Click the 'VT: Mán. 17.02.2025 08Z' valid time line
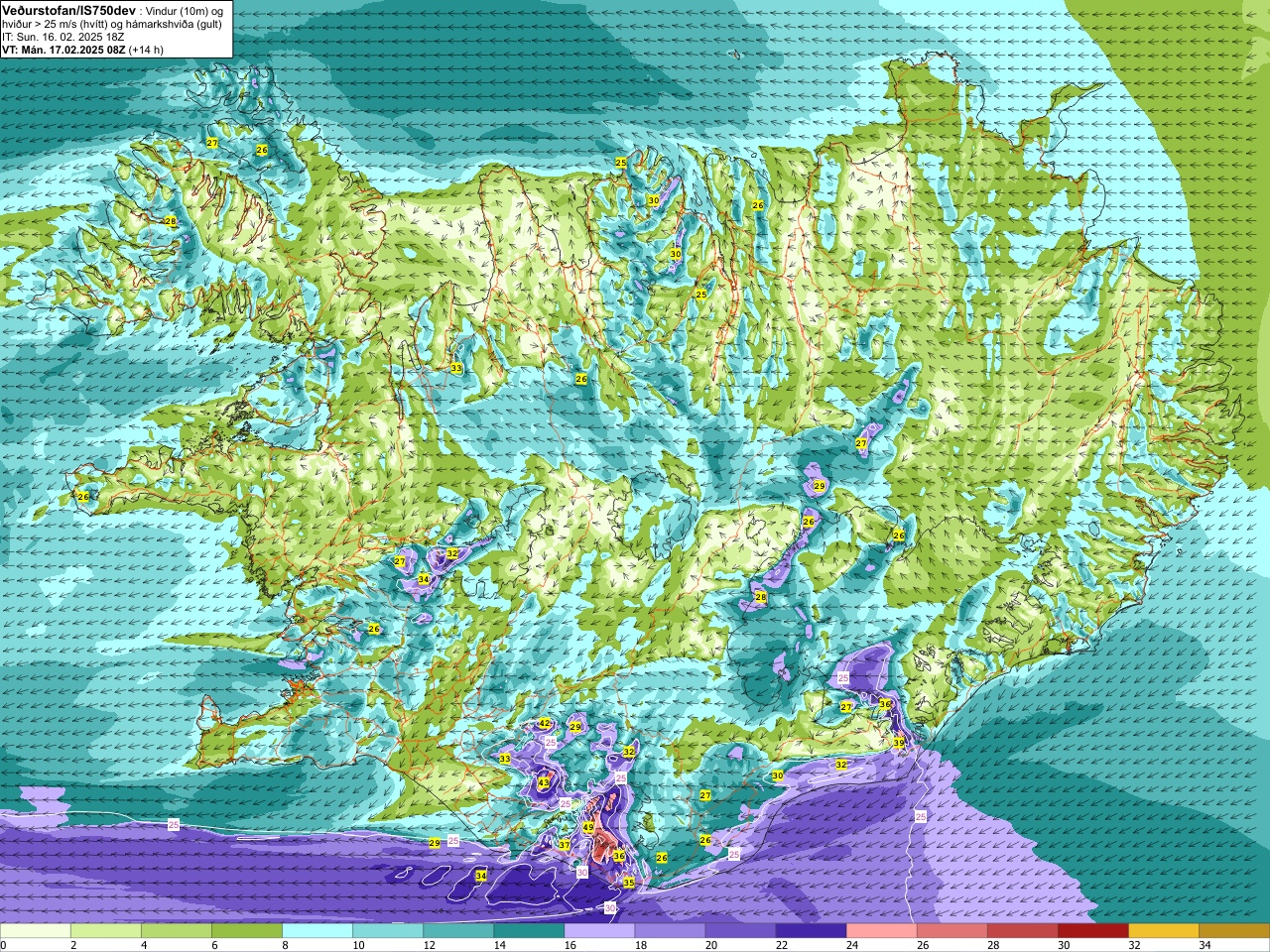 tap(63, 49)
